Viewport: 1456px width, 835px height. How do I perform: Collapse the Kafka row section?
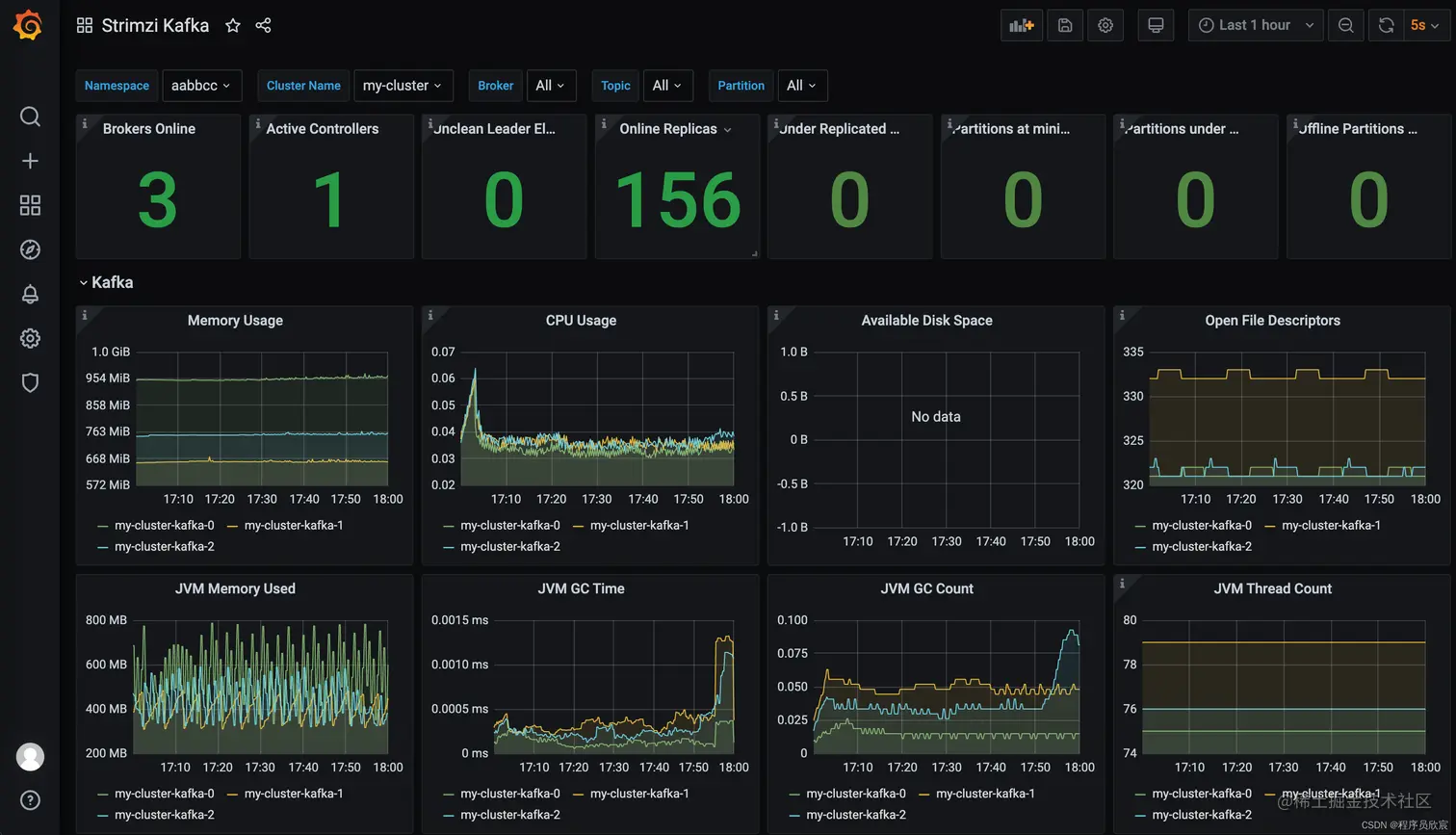(x=106, y=282)
